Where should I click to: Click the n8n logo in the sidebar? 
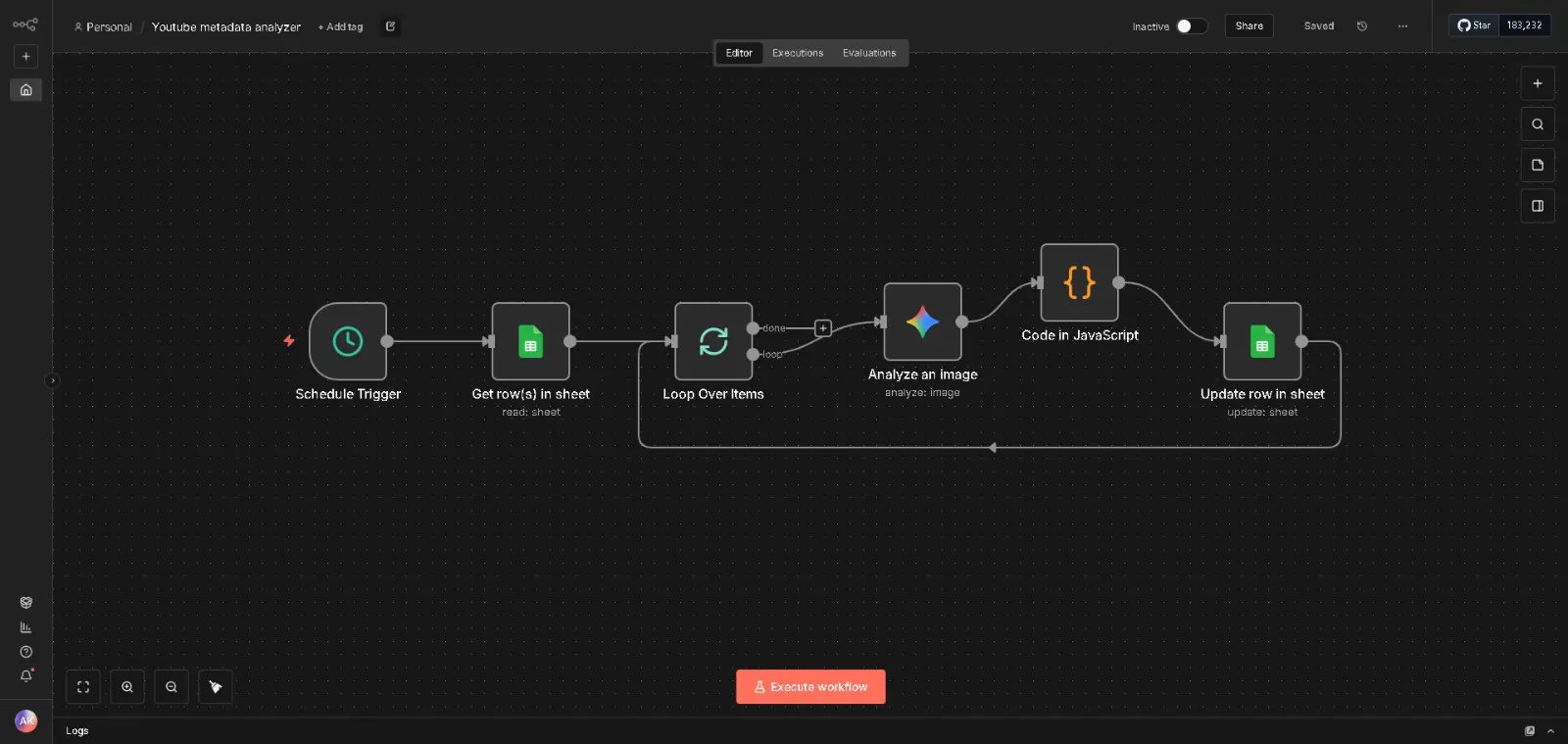pyautogui.click(x=25, y=25)
